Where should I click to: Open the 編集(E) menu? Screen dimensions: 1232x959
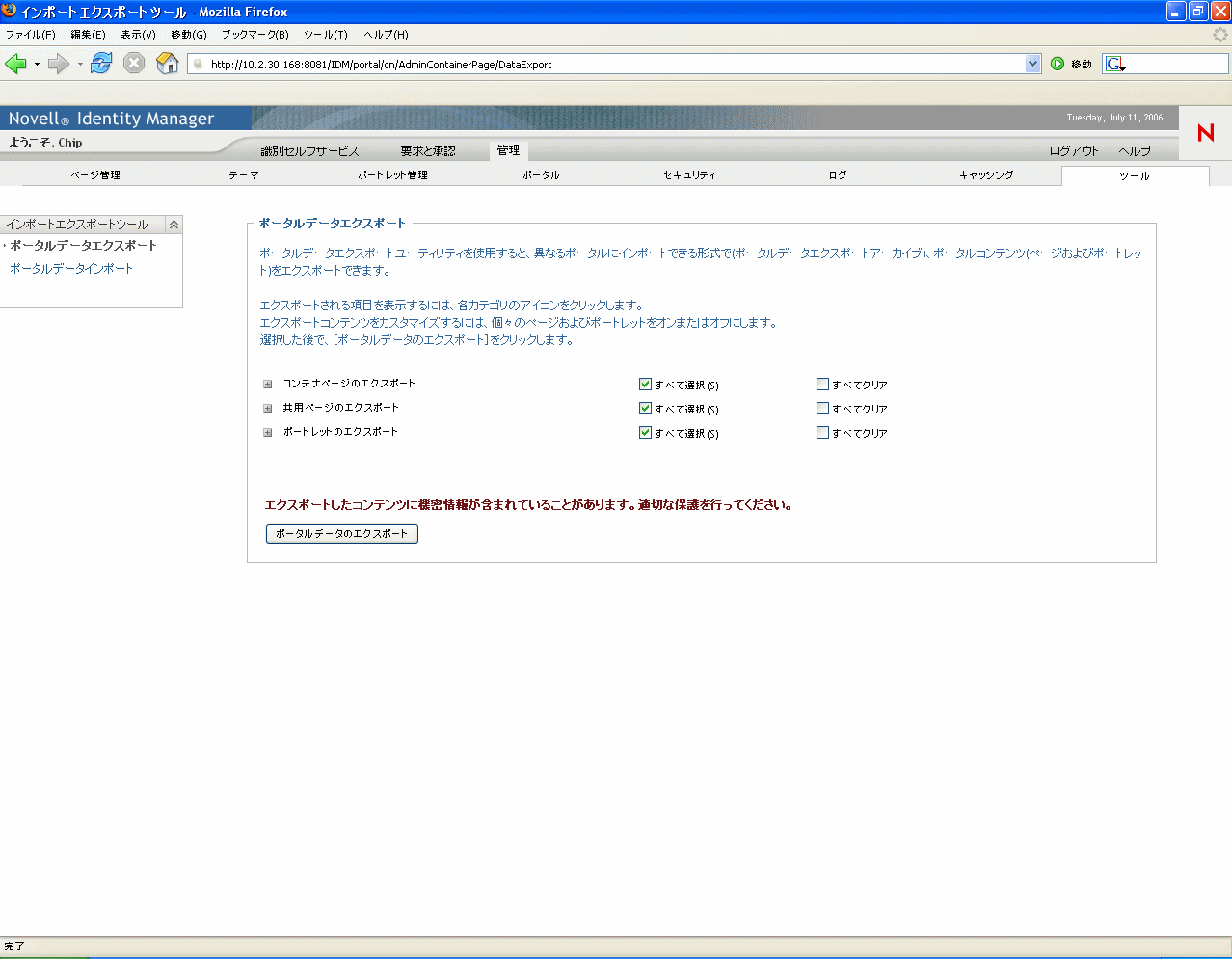pos(88,35)
